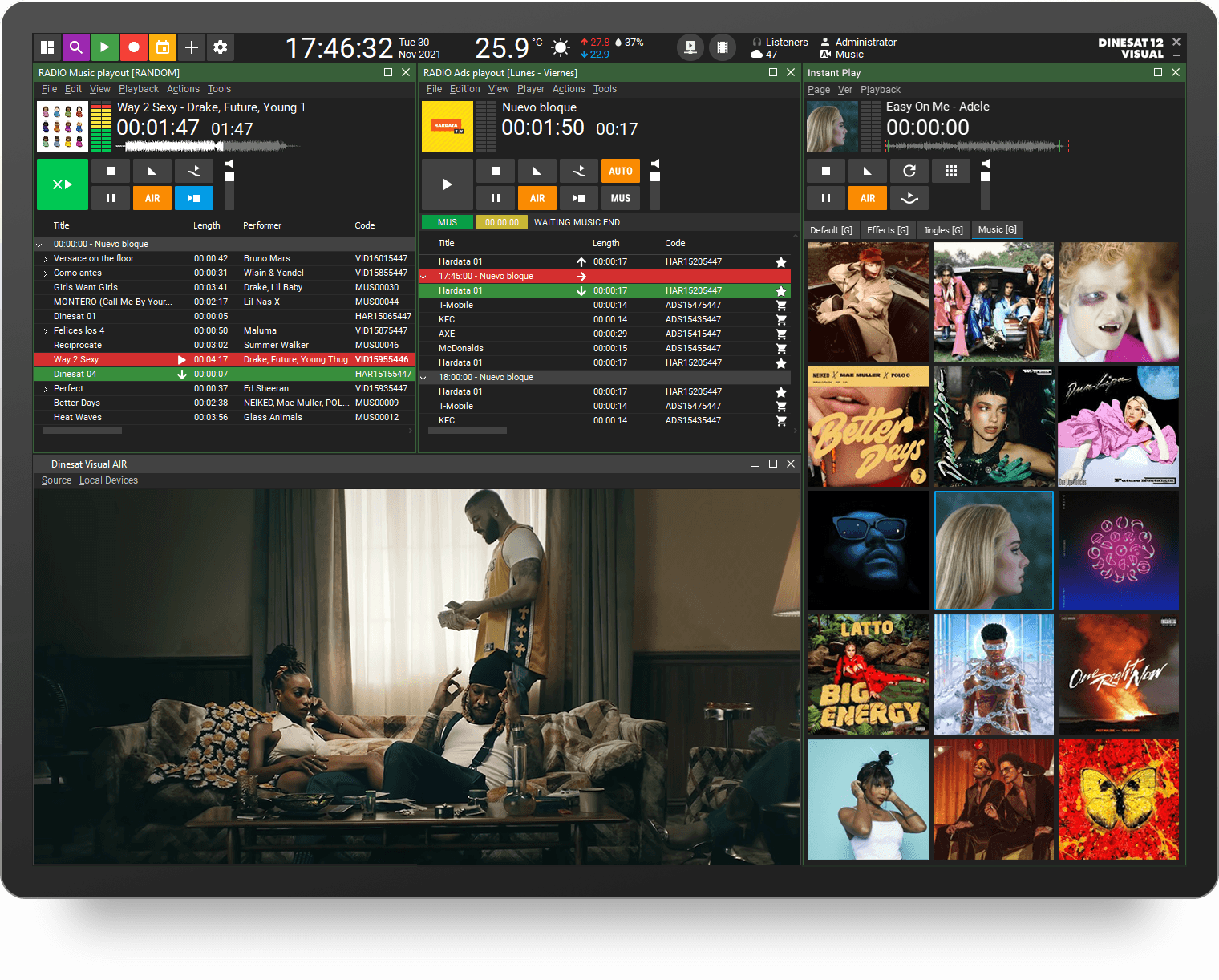The height and width of the screenshot is (980, 1219).
Task: Open the grid view icon in Instant Play
Action: [x=951, y=170]
